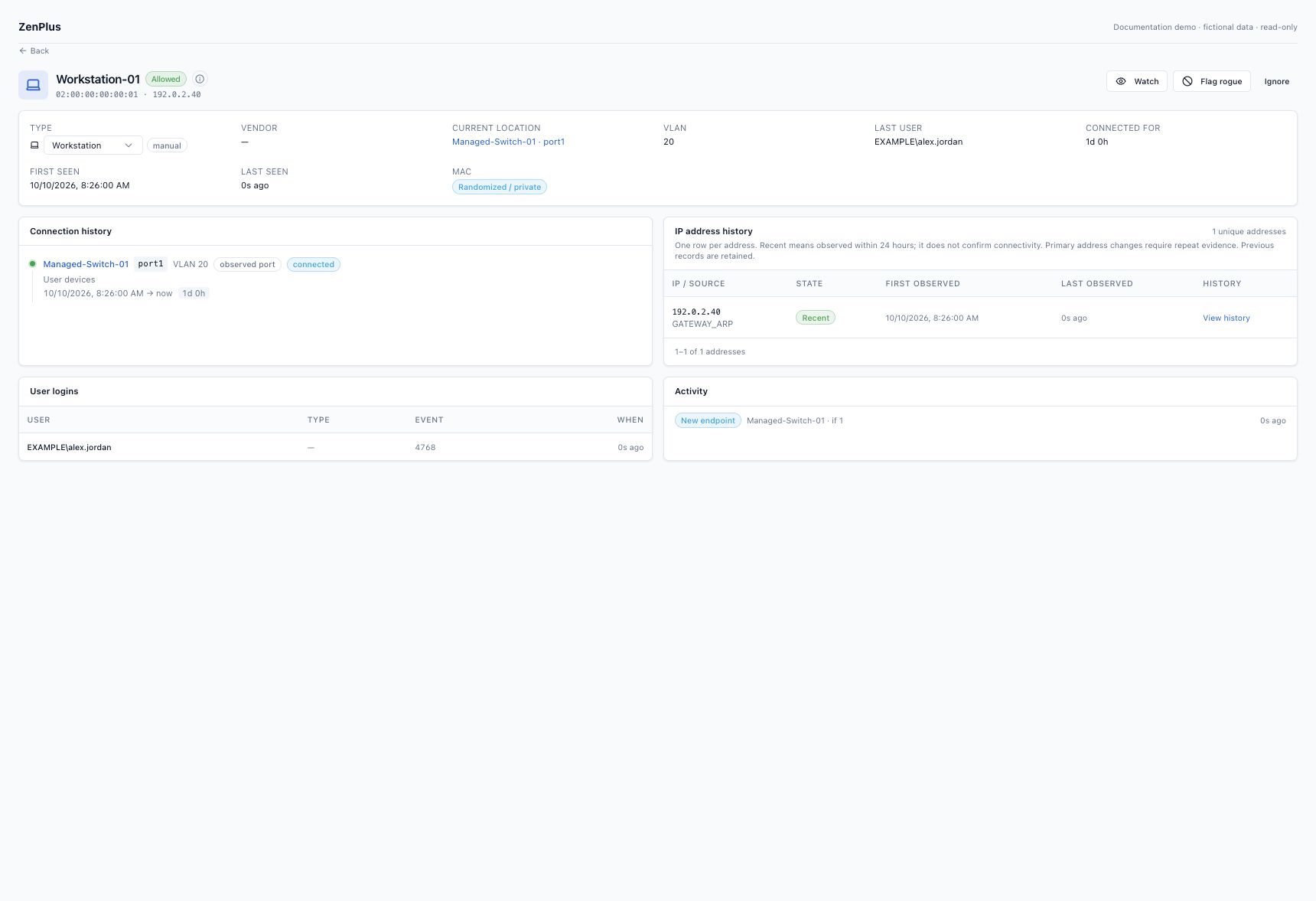1316x901 pixels.
Task: Click the State column header
Action: [809, 283]
